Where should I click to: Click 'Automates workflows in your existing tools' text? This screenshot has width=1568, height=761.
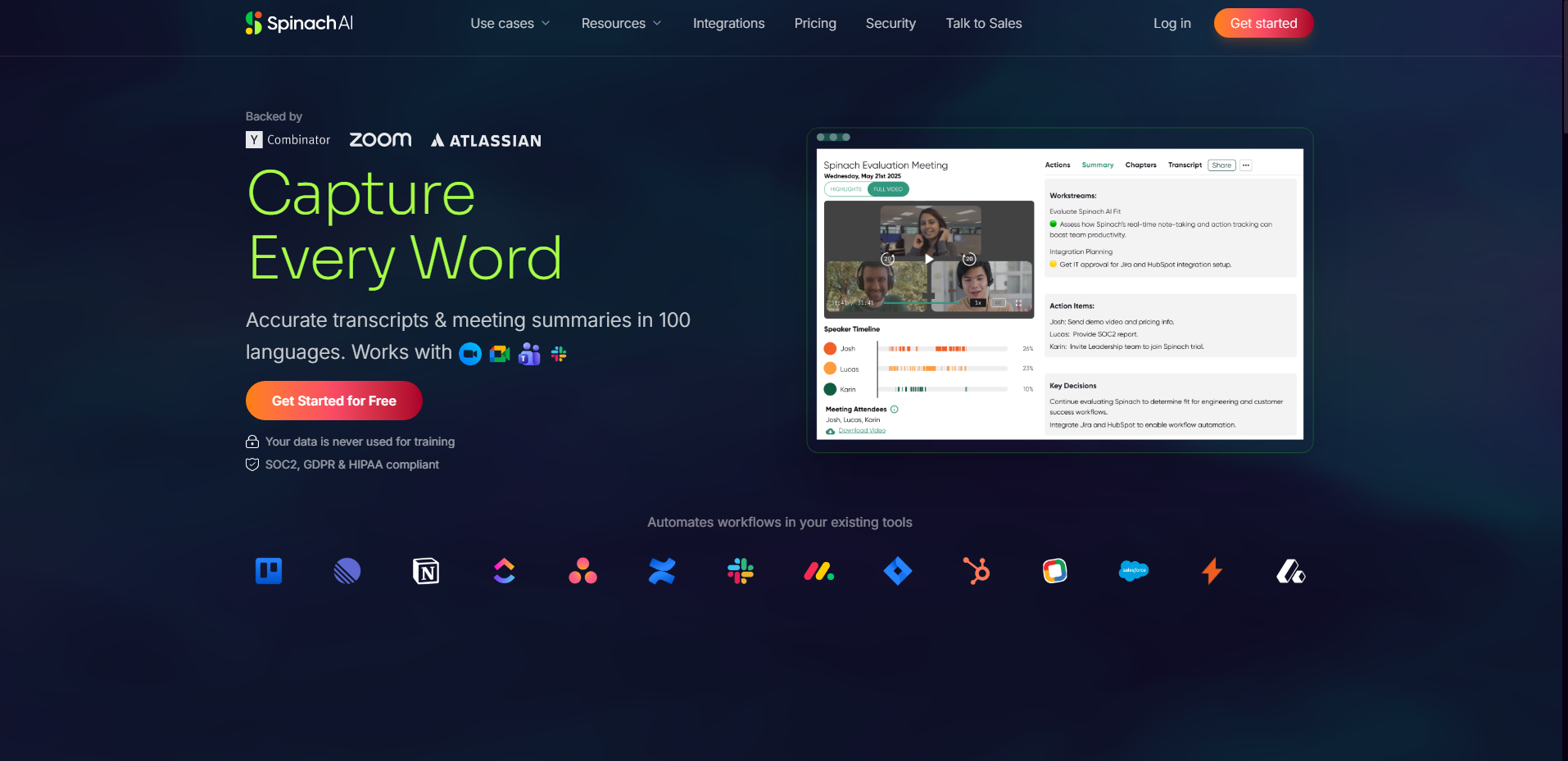point(780,523)
